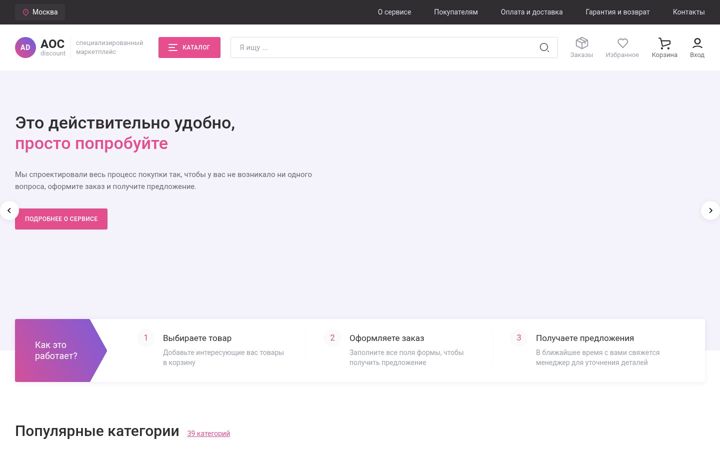Click the специализированный маркетплейс tagline
The image size is (720, 450).
tap(109, 47)
